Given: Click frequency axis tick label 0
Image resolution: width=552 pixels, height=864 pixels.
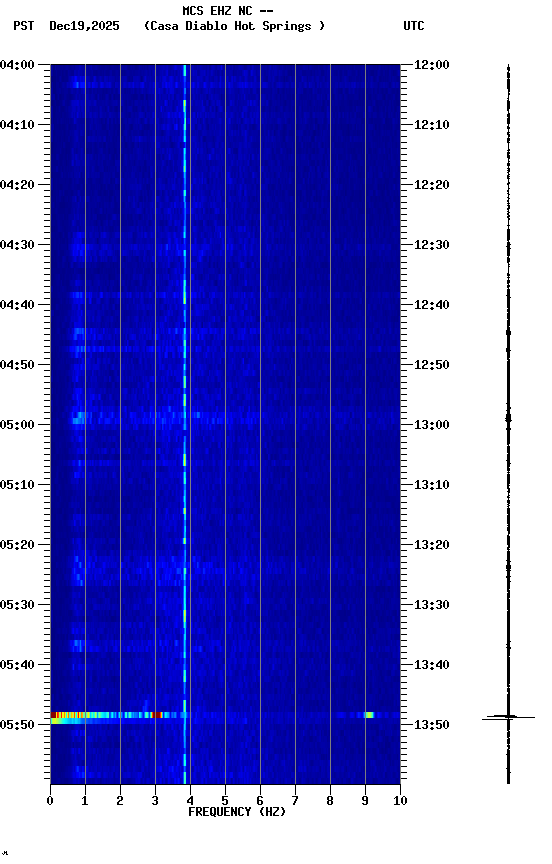Looking at the screenshot, I should [50, 801].
